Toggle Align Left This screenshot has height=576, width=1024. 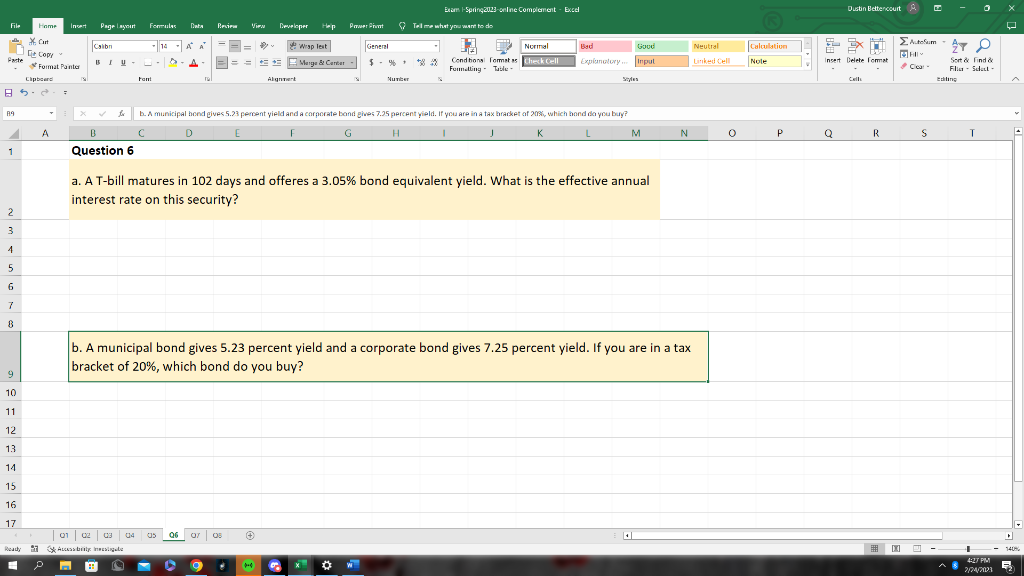(x=222, y=63)
